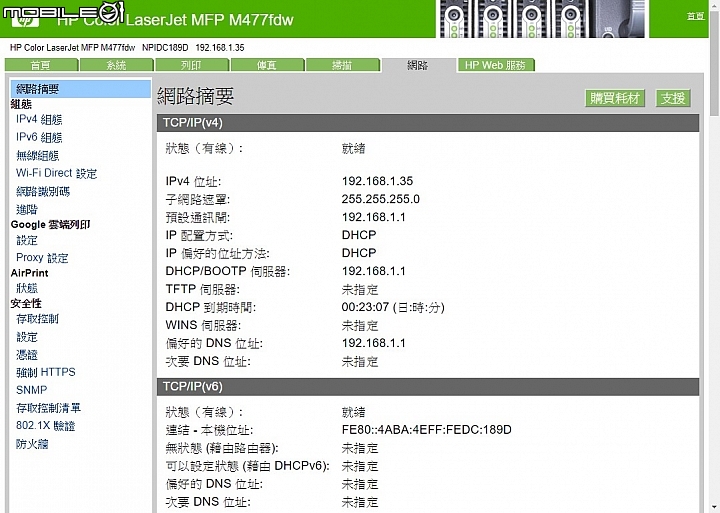Click the TCP/IP(v6) section header
The width and height of the screenshot is (720, 513).
(428, 387)
